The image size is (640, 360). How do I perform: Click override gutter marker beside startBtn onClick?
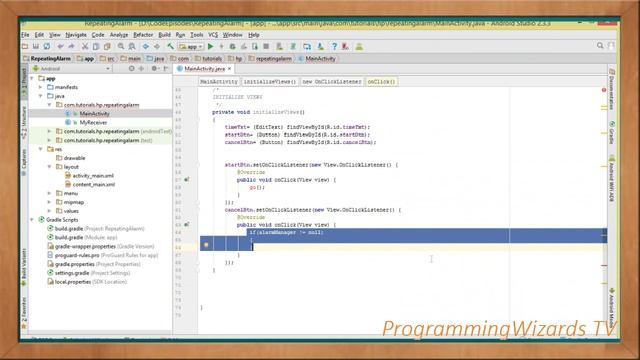[x=187, y=180]
